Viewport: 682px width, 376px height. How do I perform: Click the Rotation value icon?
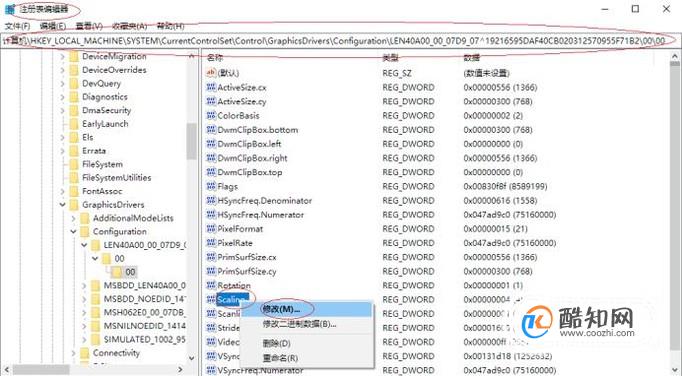tap(211, 285)
